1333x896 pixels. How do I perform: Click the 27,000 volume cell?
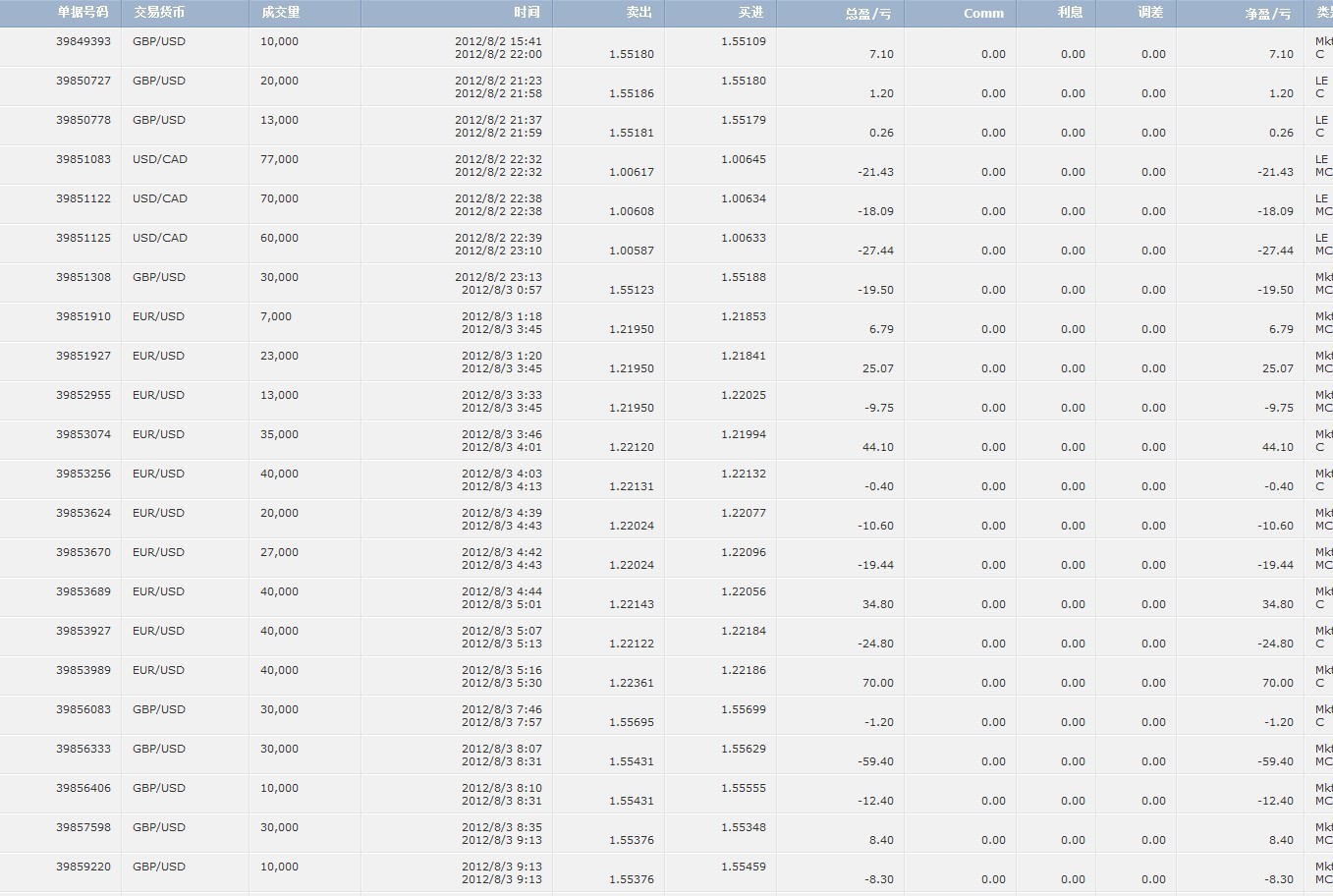[x=280, y=552]
